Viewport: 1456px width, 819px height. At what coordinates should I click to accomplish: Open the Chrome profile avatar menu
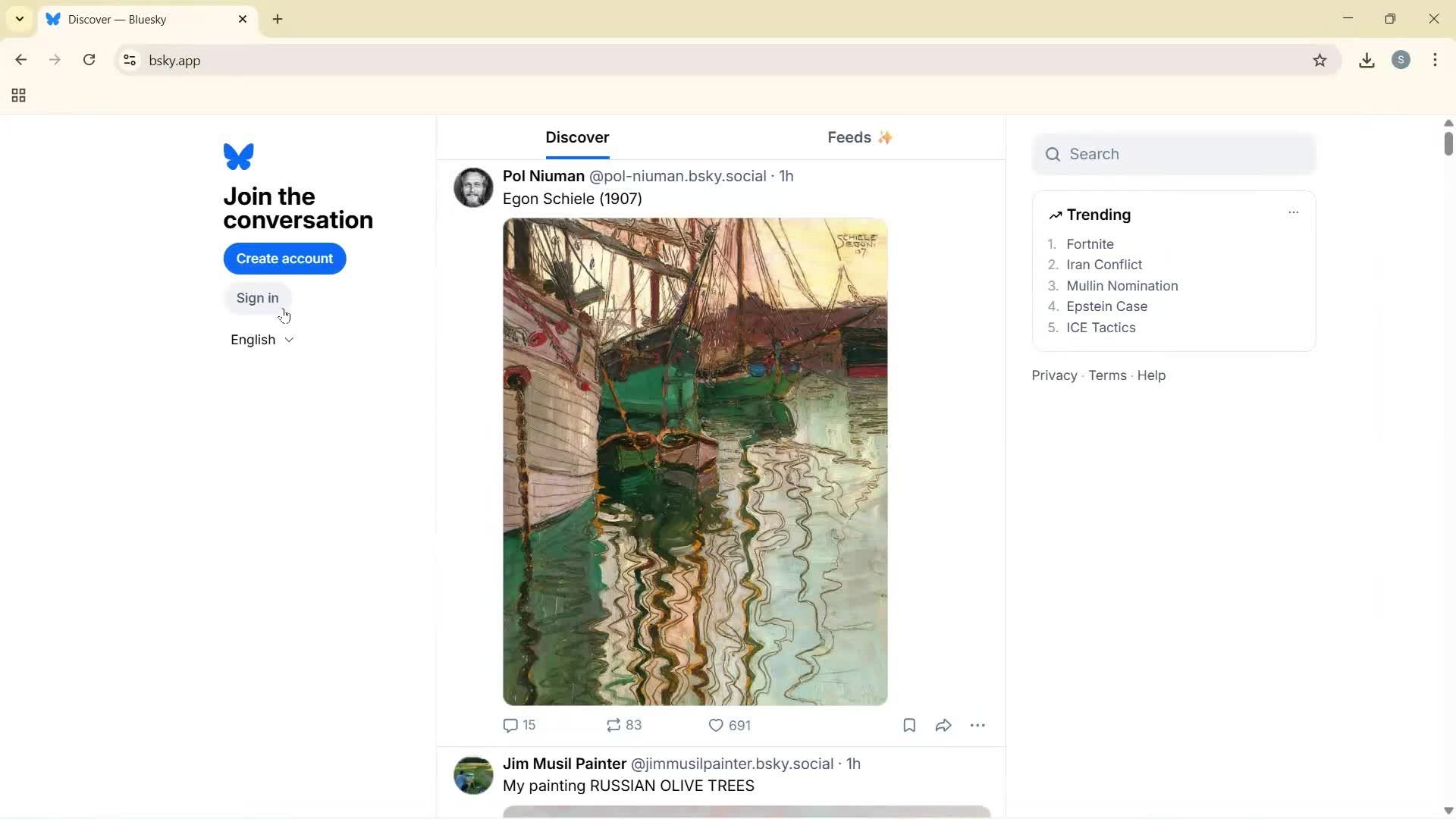point(1401,60)
